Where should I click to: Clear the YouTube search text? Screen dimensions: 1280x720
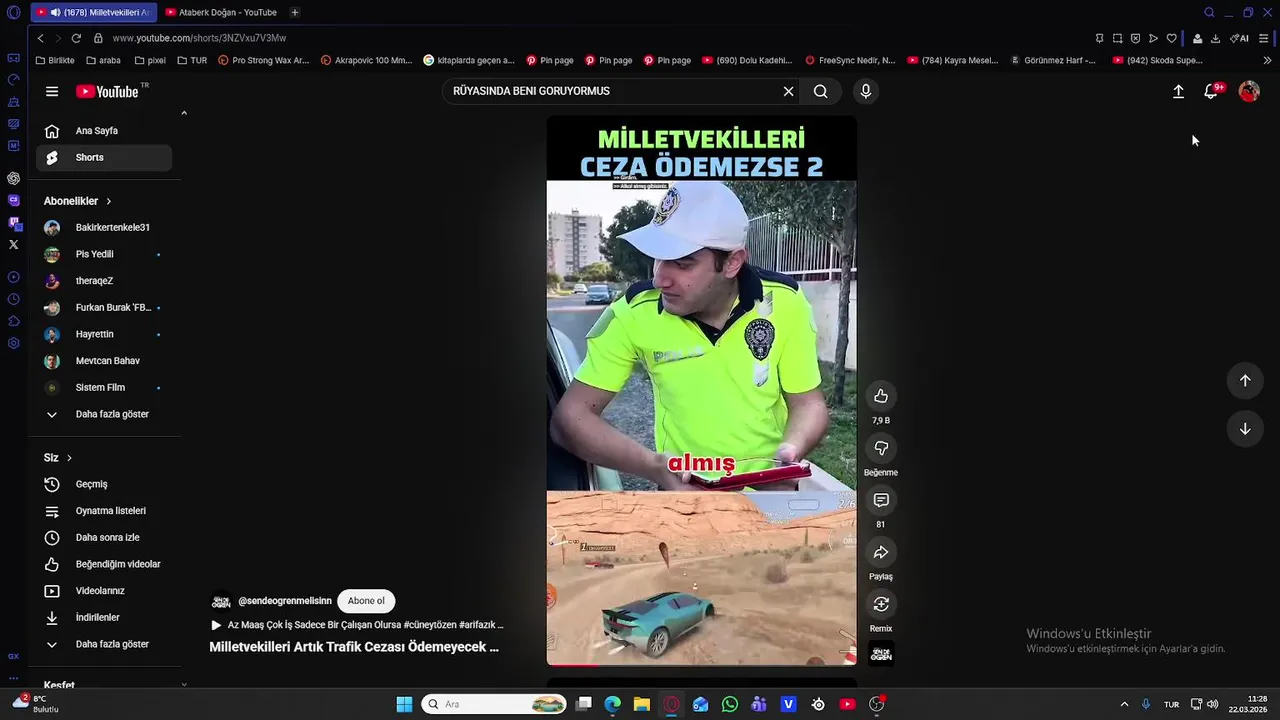pos(788,91)
